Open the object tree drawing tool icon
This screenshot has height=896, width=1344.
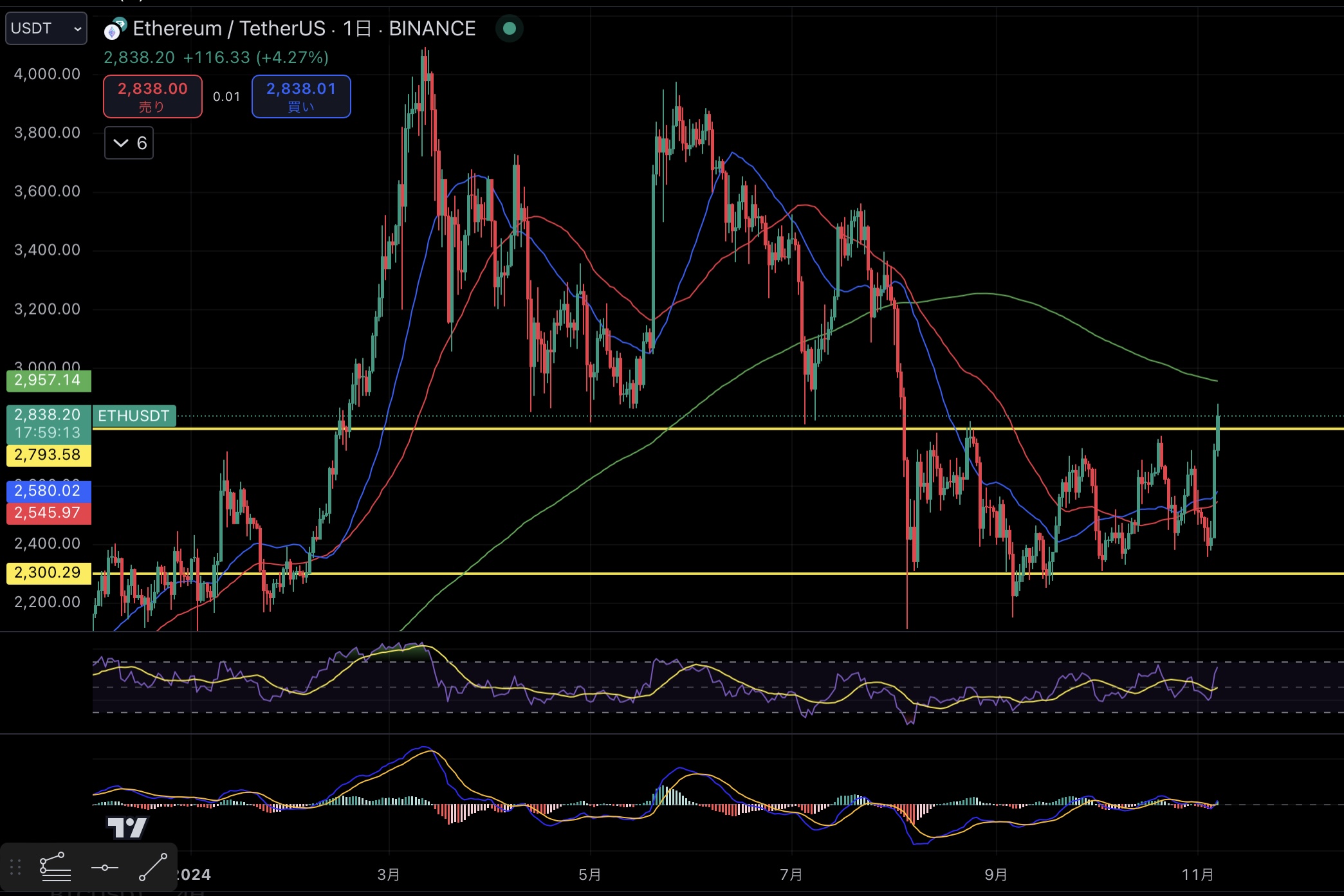click(x=55, y=867)
